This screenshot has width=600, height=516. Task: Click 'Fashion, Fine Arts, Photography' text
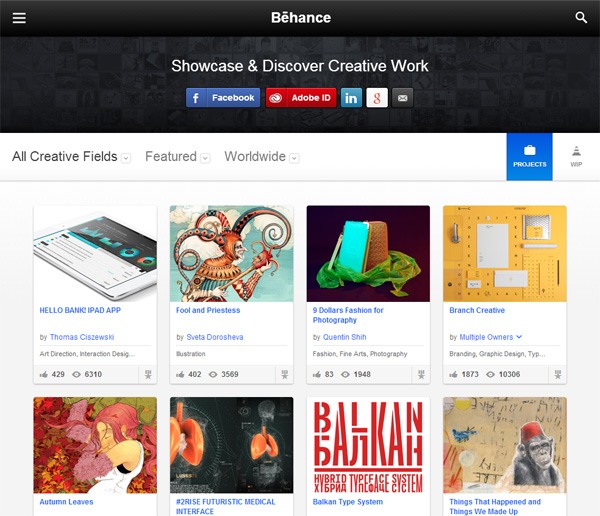tap(360, 354)
